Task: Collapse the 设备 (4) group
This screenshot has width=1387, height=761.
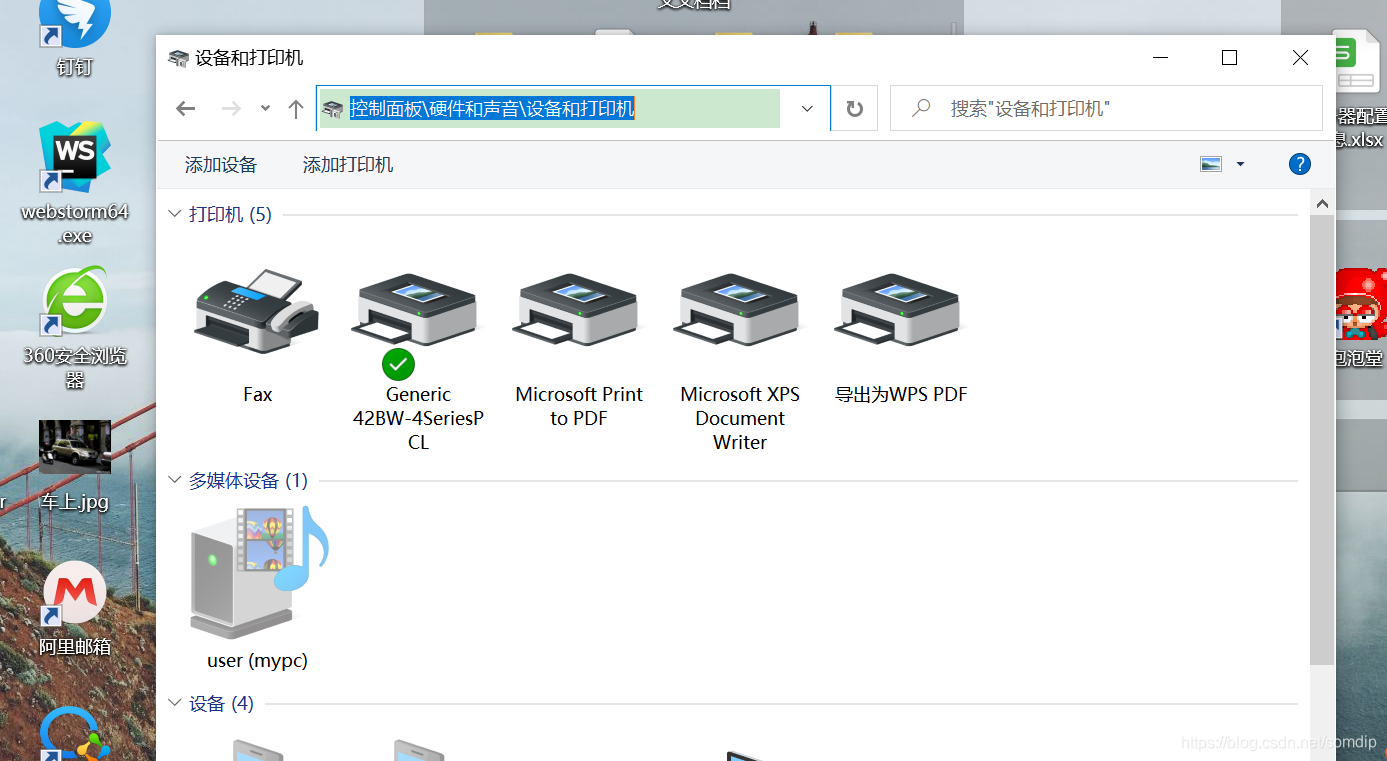Action: click(174, 703)
